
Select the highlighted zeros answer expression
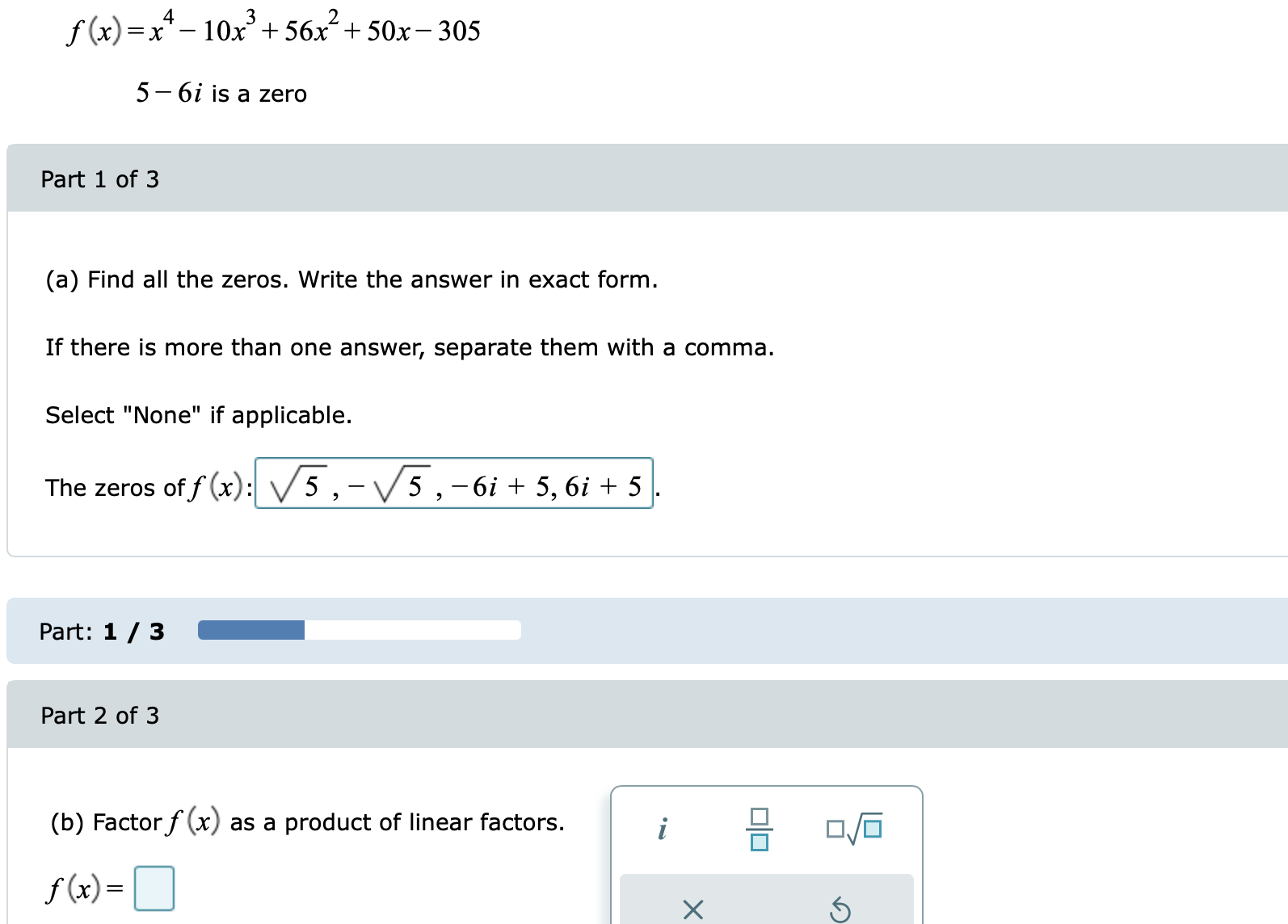(452, 485)
